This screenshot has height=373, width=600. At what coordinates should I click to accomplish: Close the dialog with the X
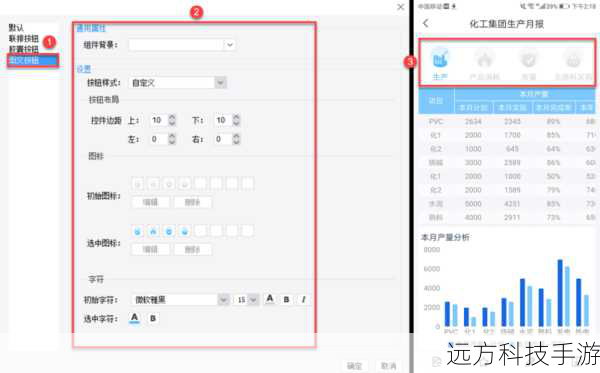pos(401,7)
